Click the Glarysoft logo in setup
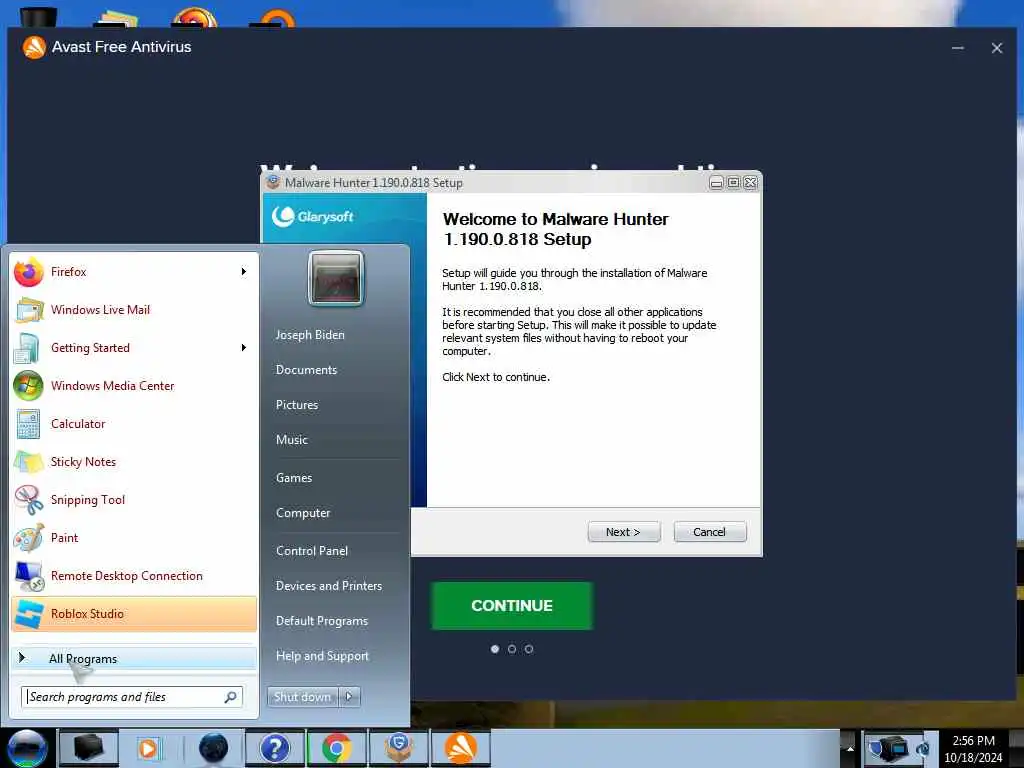Image resolution: width=1024 pixels, height=768 pixels. tap(313, 217)
